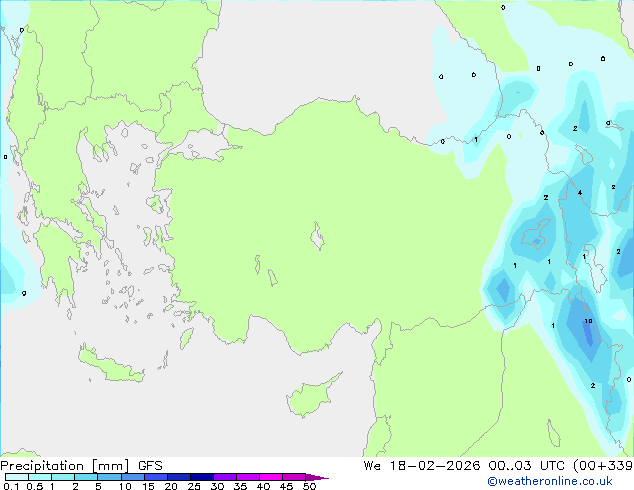This screenshot has width=634, height=490.
Task: Click the 'GFS' model label
Action: pos(150,466)
